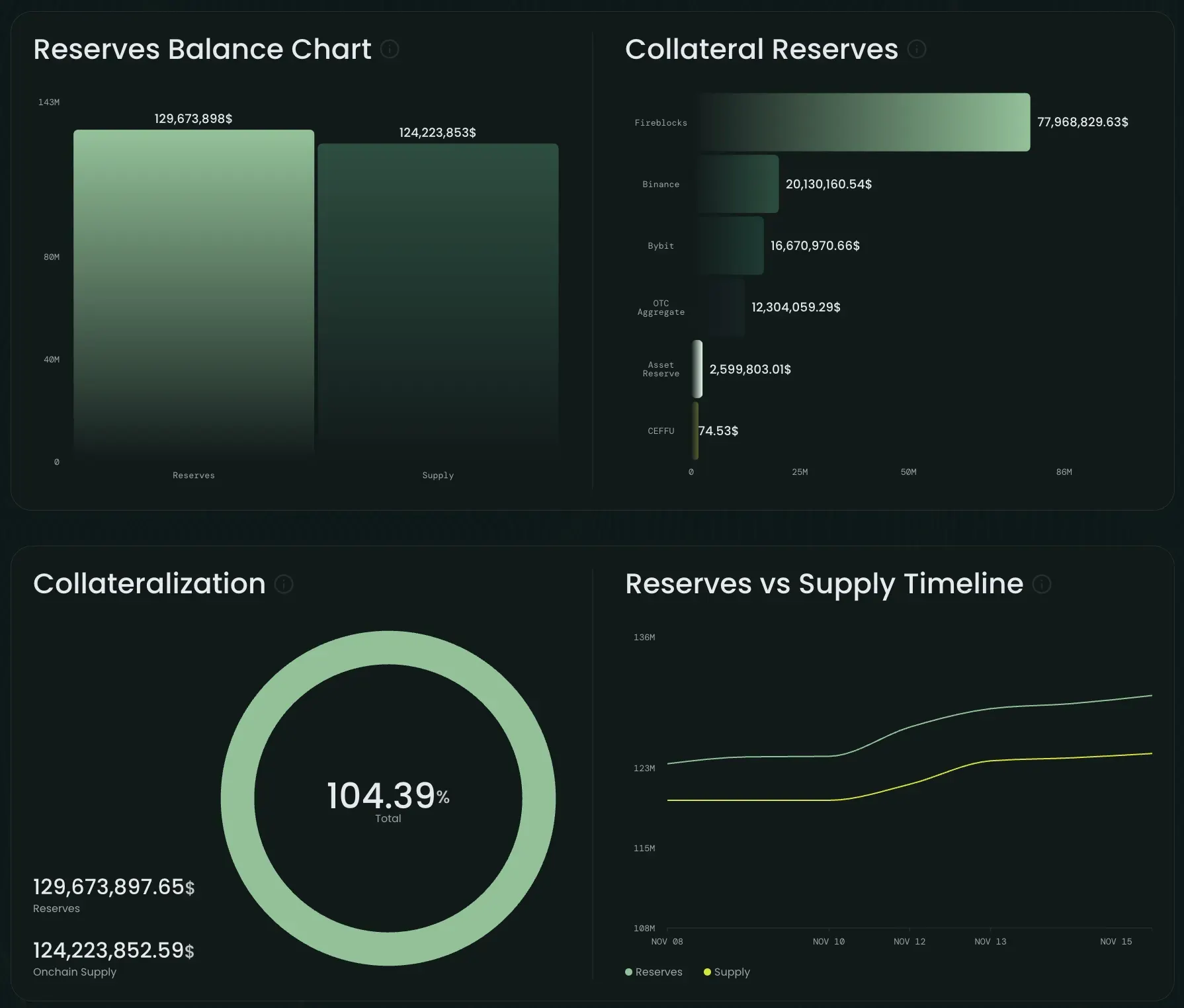Click info icon beside Collateral Reserves
Image resolution: width=1184 pixels, height=1008 pixels.
click(916, 49)
